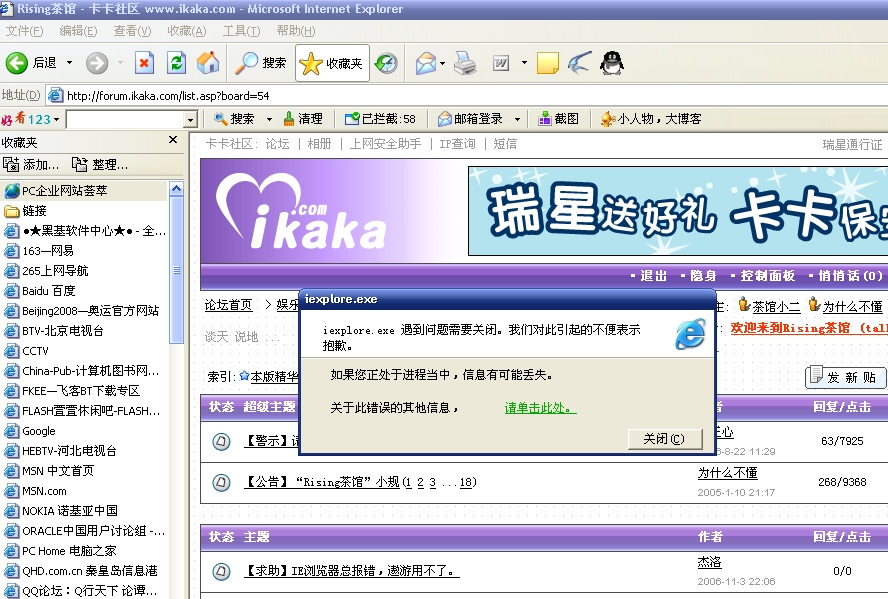The height and width of the screenshot is (599, 888).
Task: Click the blue bird messenger icon
Action: [580, 63]
